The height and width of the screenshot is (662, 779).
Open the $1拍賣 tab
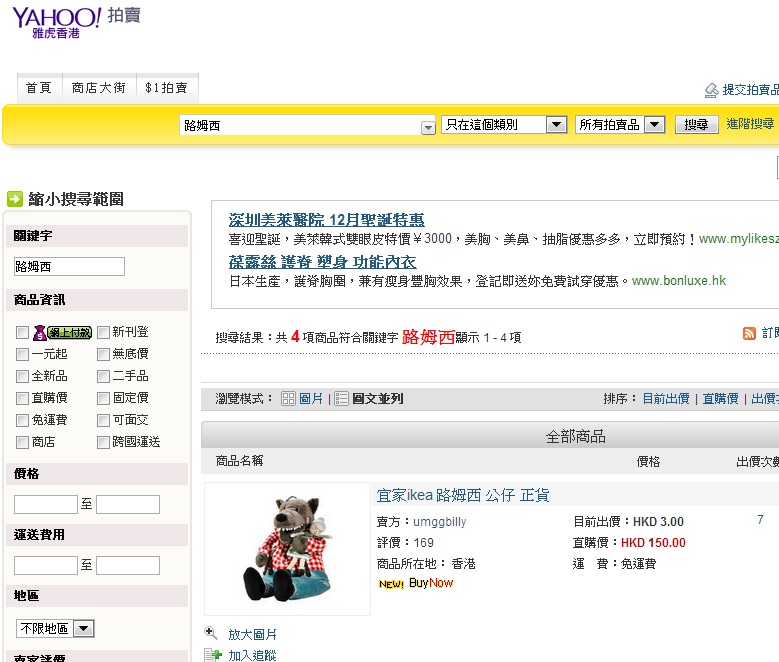[166, 88]
